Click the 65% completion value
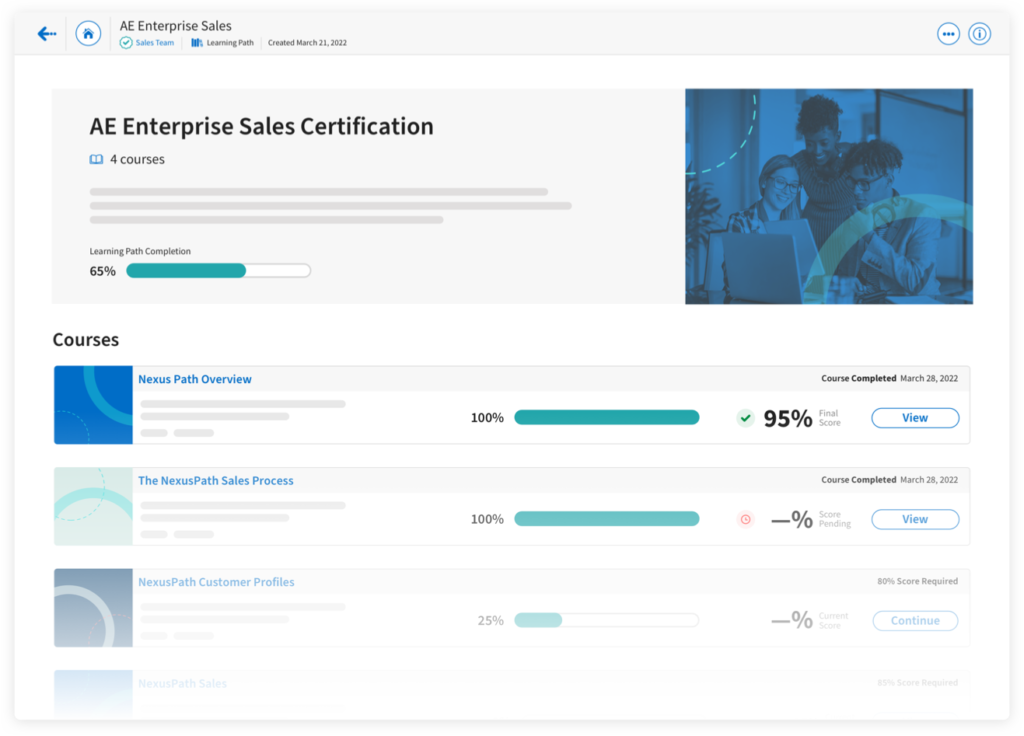 pos(103,271)
